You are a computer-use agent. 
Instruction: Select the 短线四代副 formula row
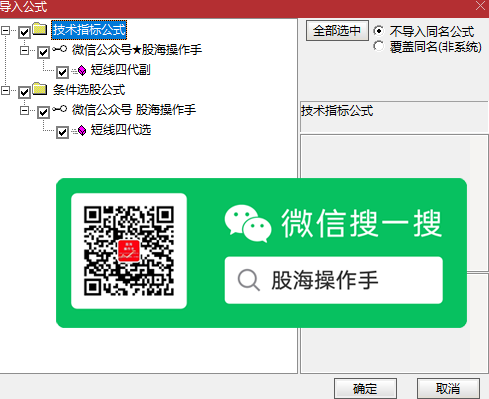click(x=121, y=70)
